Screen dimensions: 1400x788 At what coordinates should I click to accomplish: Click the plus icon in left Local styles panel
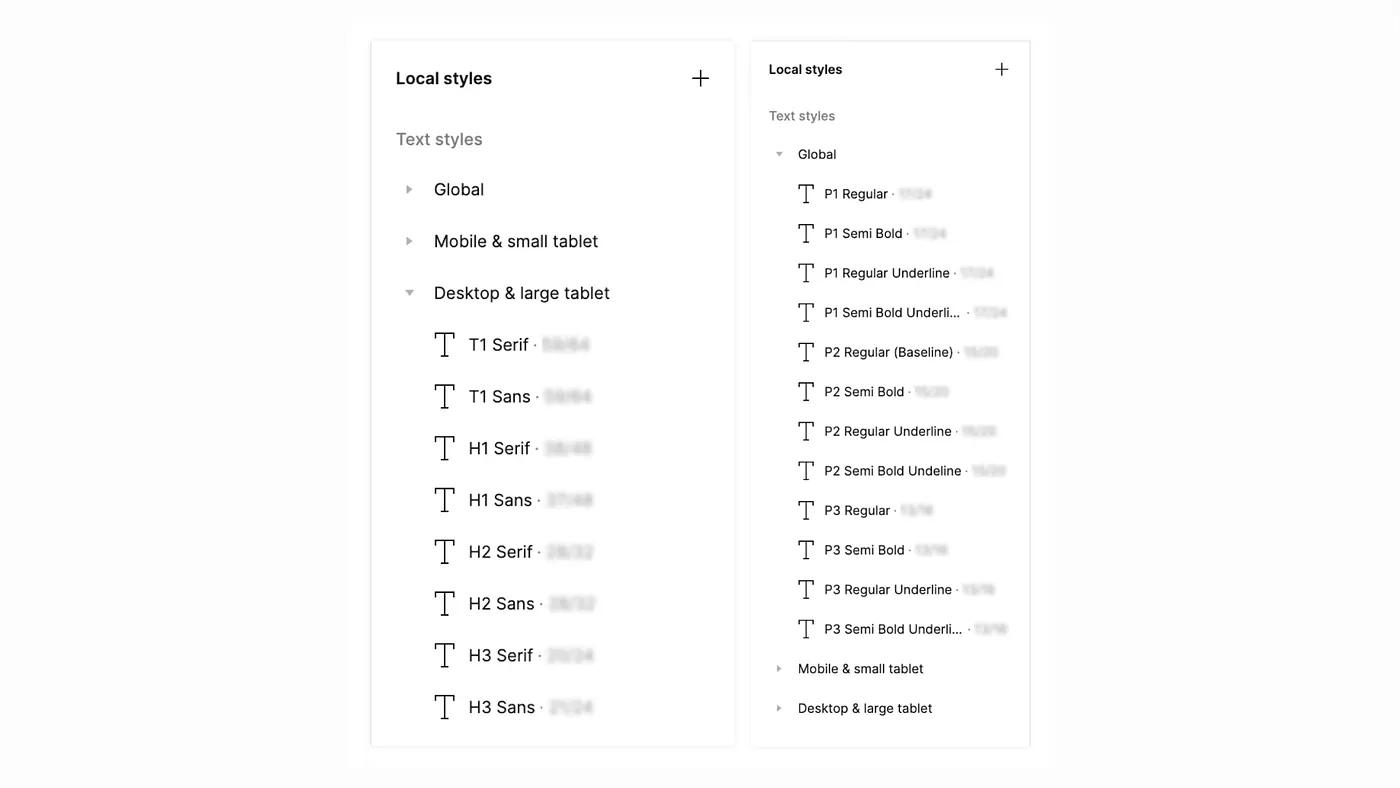click(700, 78)
